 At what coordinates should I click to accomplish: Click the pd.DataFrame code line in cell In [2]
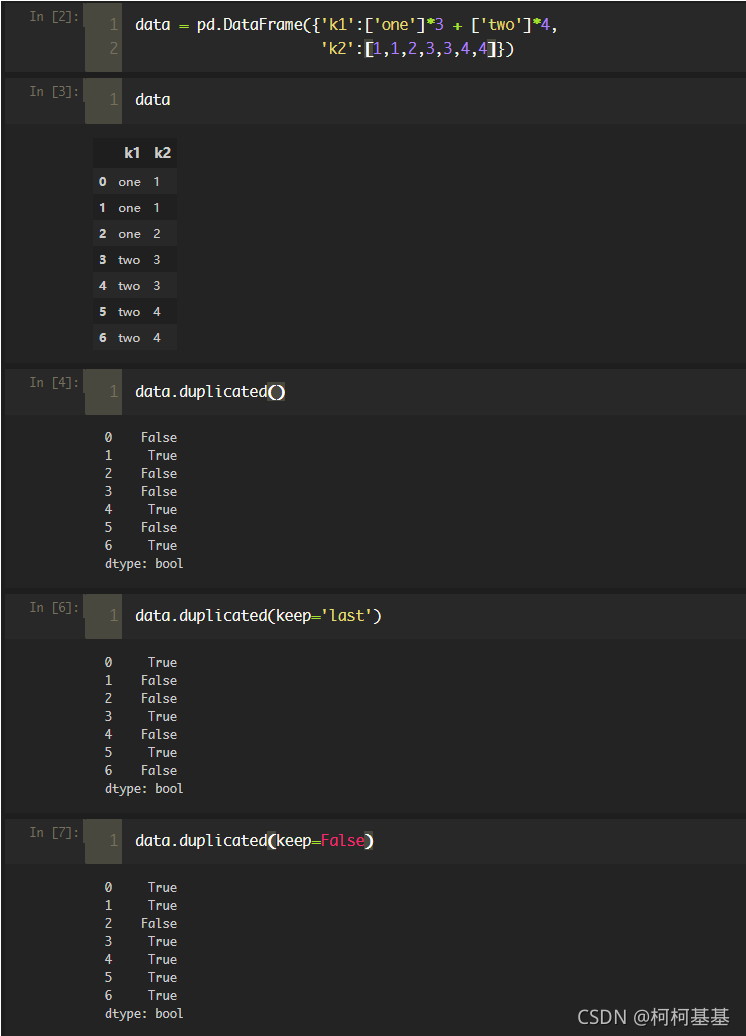(346, 25)
